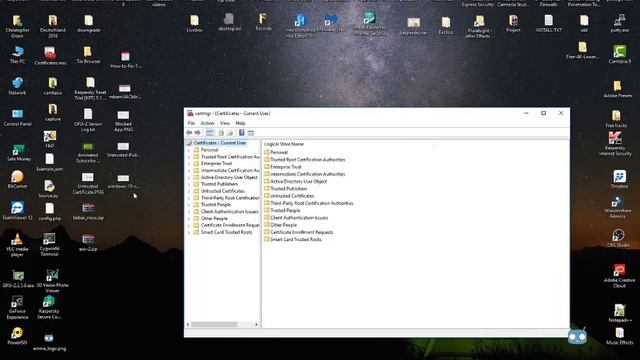Image resolution: width=640 pixels, height=360 pixels.
Task: Select Client Authentication Issuers in left tree
Action: click(x=230, y=211)
